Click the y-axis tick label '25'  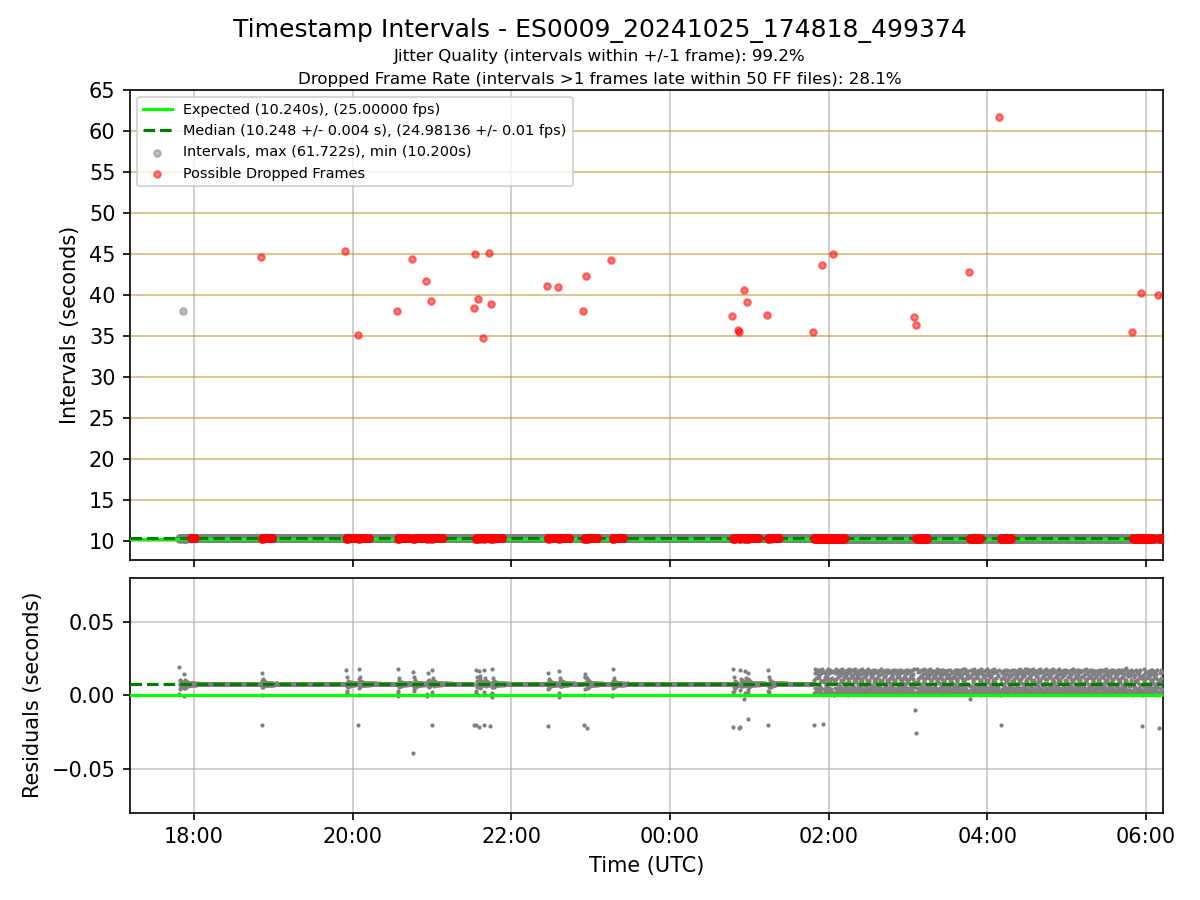click(103, 418)
